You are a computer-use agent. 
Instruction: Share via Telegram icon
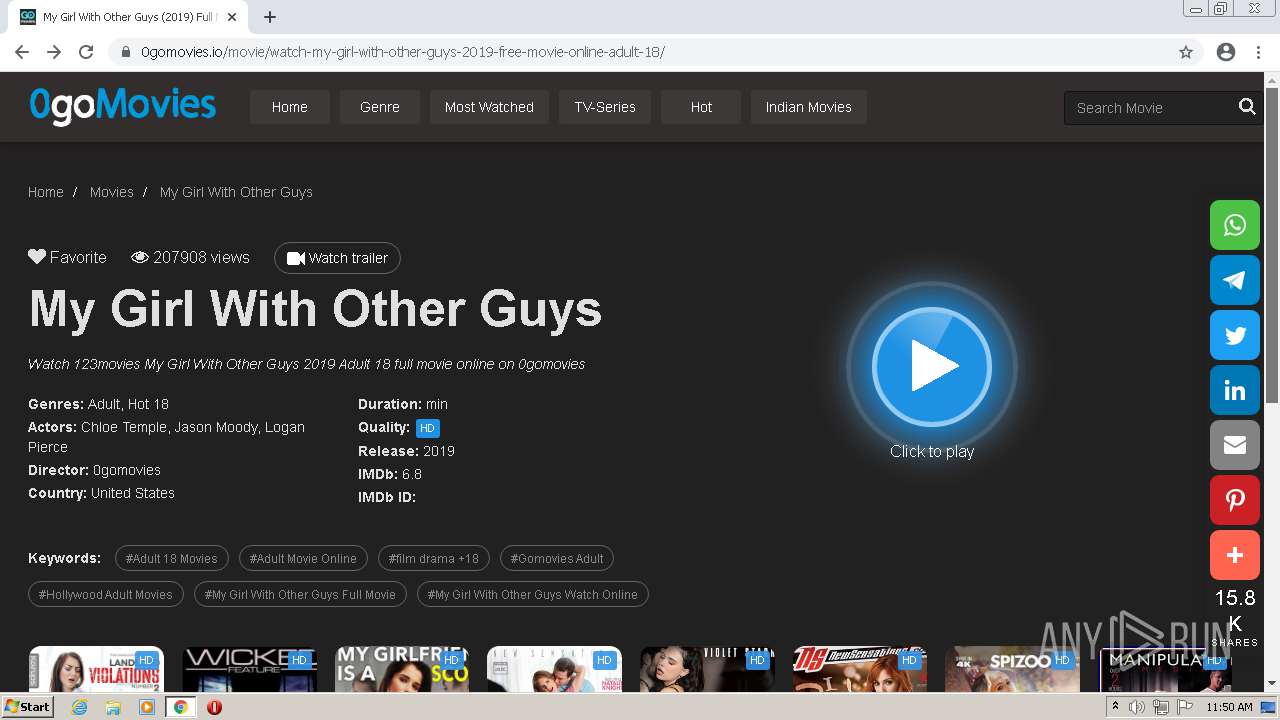[x=1235, y=280]
